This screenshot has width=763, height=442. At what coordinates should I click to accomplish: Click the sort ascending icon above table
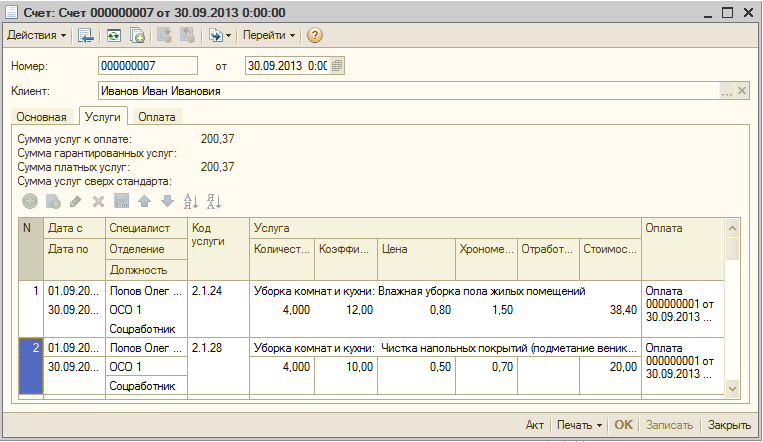191,201
